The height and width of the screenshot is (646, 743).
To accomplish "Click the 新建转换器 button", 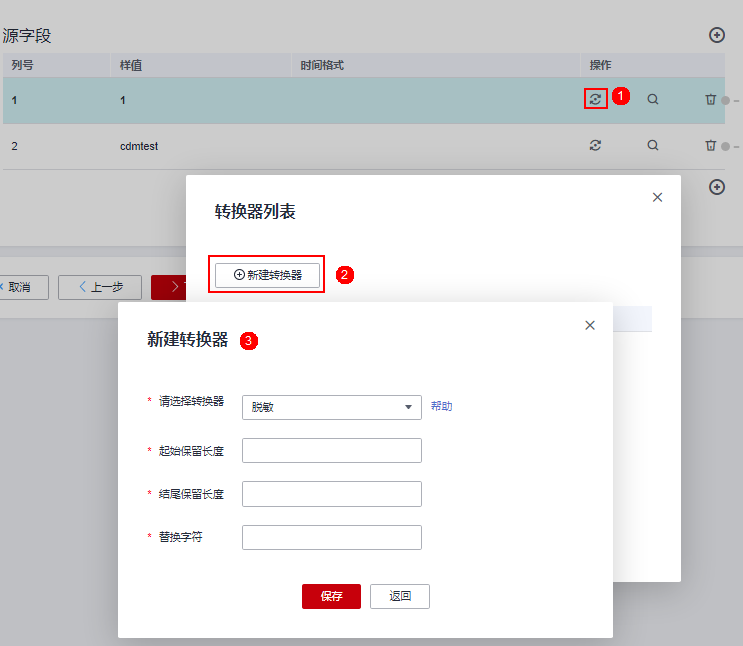I will 267,275.
